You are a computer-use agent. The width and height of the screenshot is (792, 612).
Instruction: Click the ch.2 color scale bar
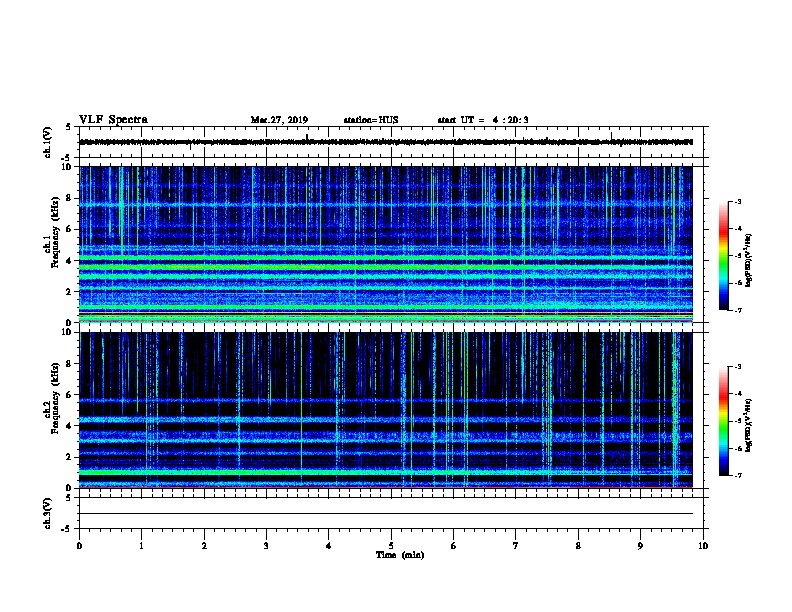point(724,421)
